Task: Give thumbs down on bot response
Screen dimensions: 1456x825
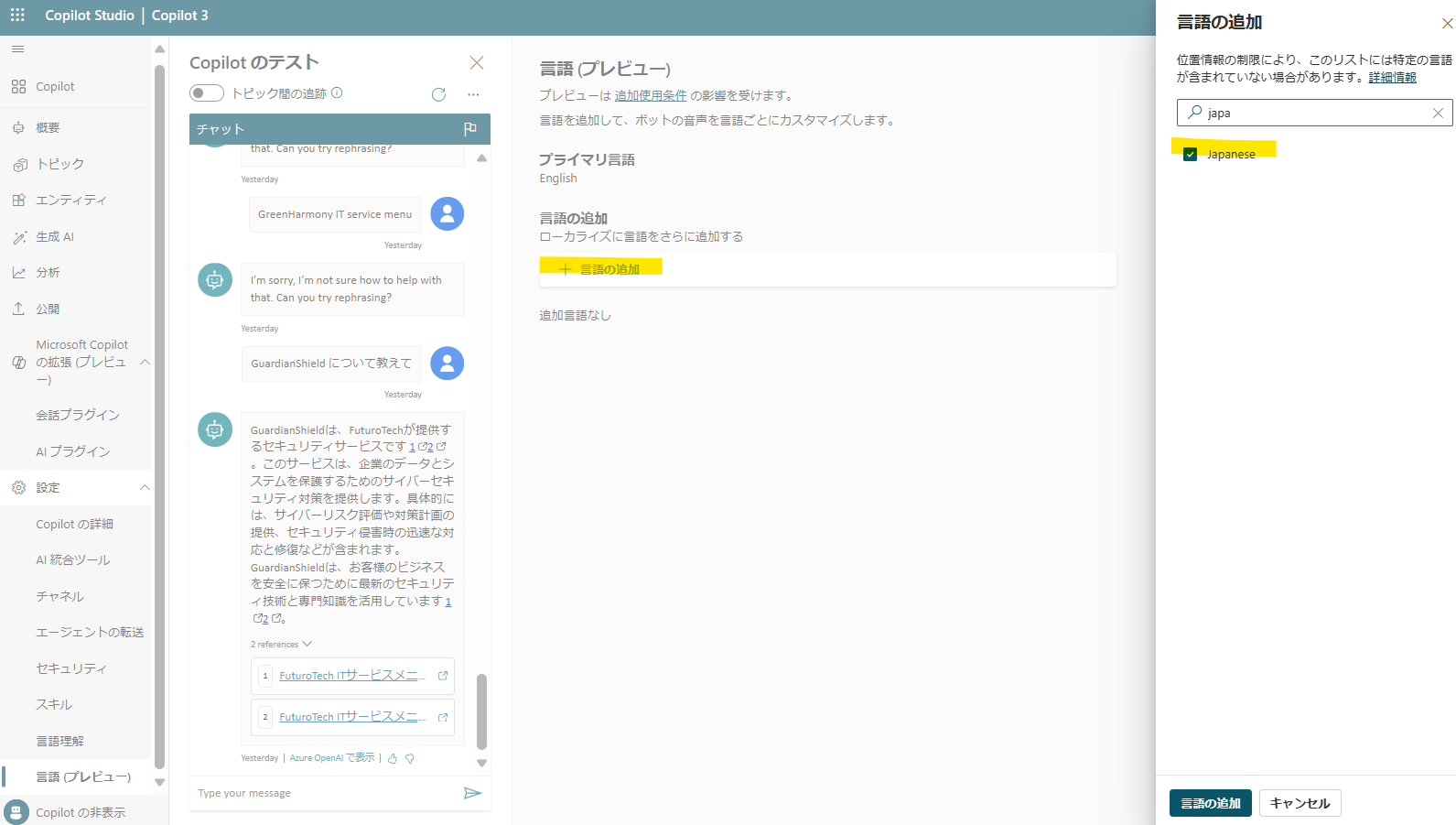Action: 410,758
